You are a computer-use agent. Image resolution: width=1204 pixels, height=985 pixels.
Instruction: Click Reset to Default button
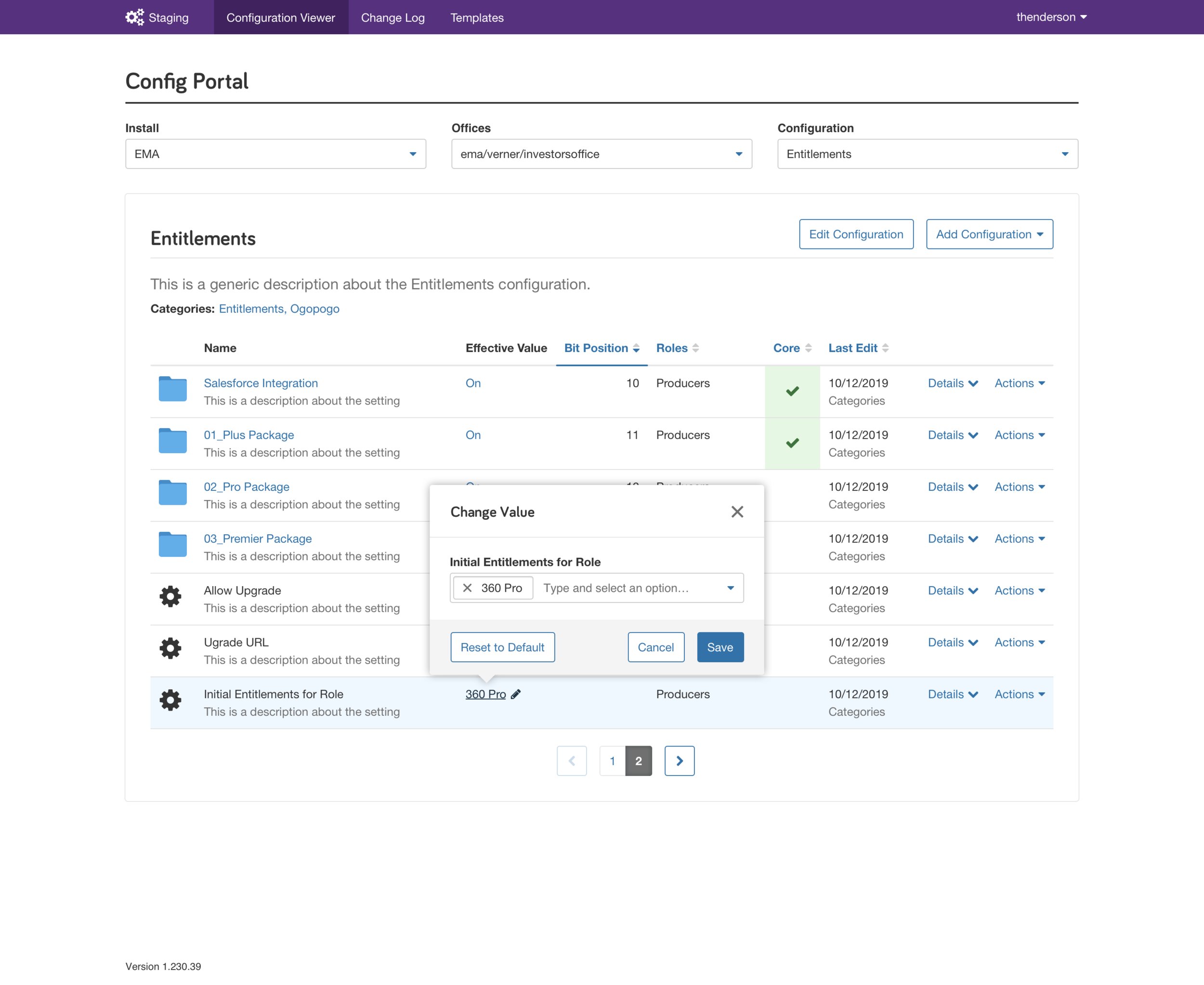[x=503, y=647]
